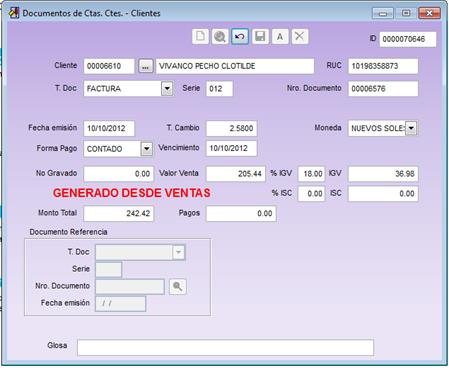This screenshot has width=449, height=368.
Task: Click the Pagos field
Action: click(241, 213)
